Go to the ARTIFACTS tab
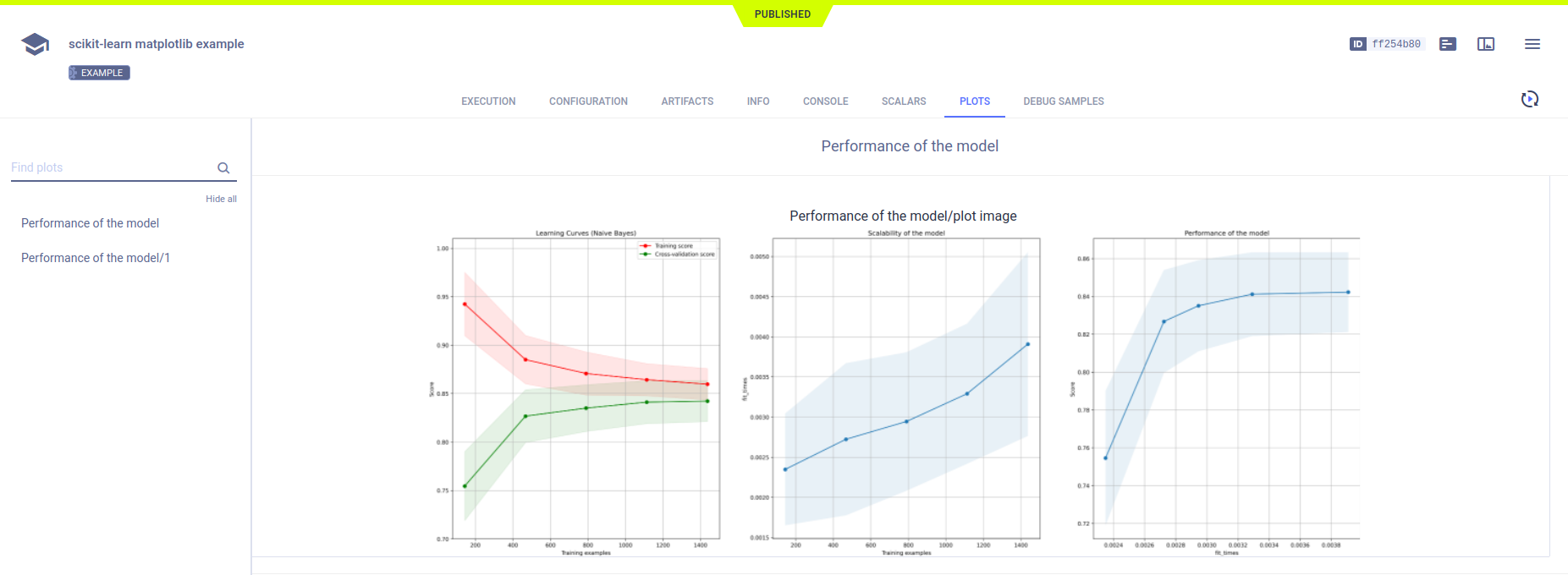 [687, 101]
